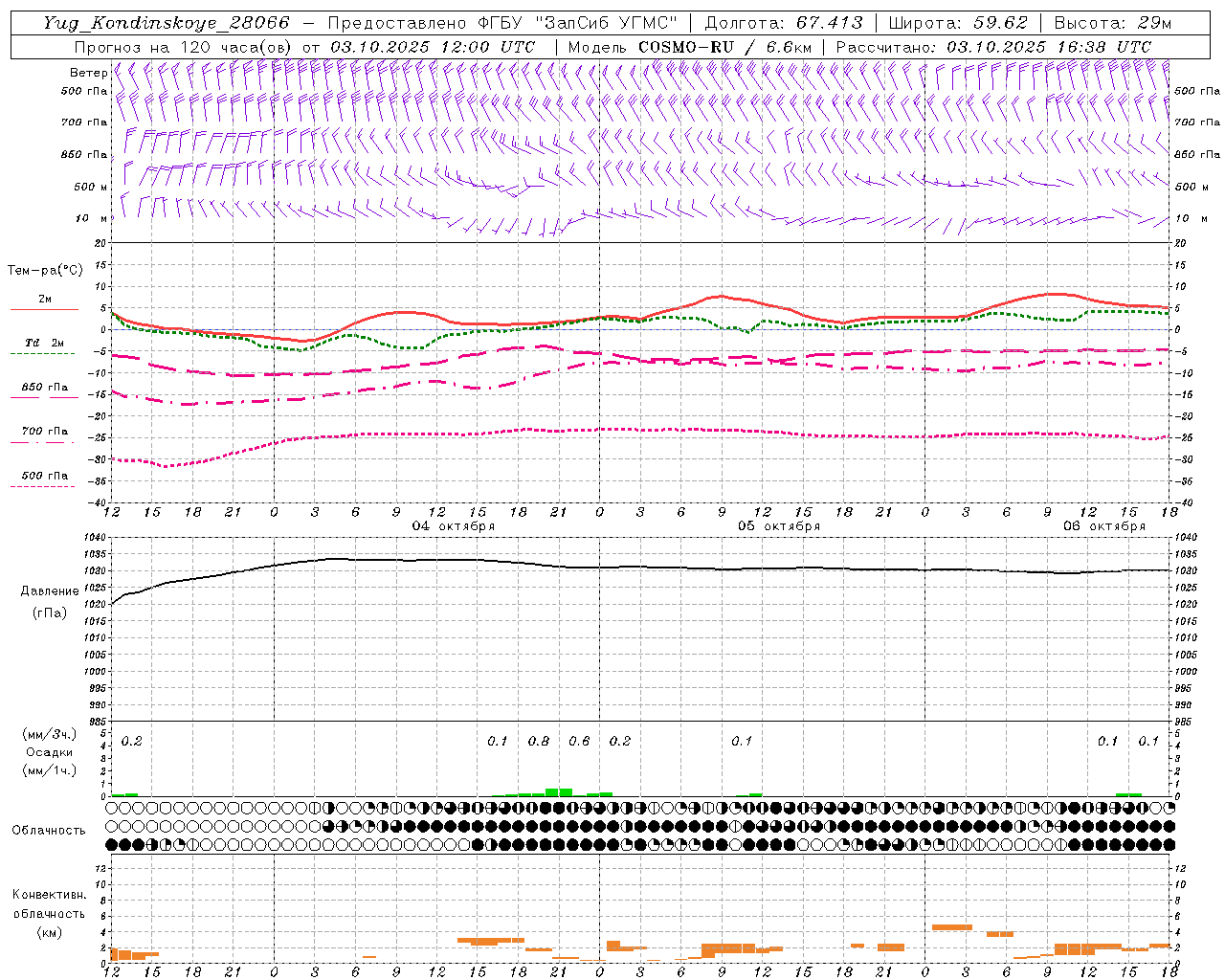The image size is (1225, 980).
Task: Click the Рассчитано: 03.10.2025 16:38 UTC text
Action: 993,47
